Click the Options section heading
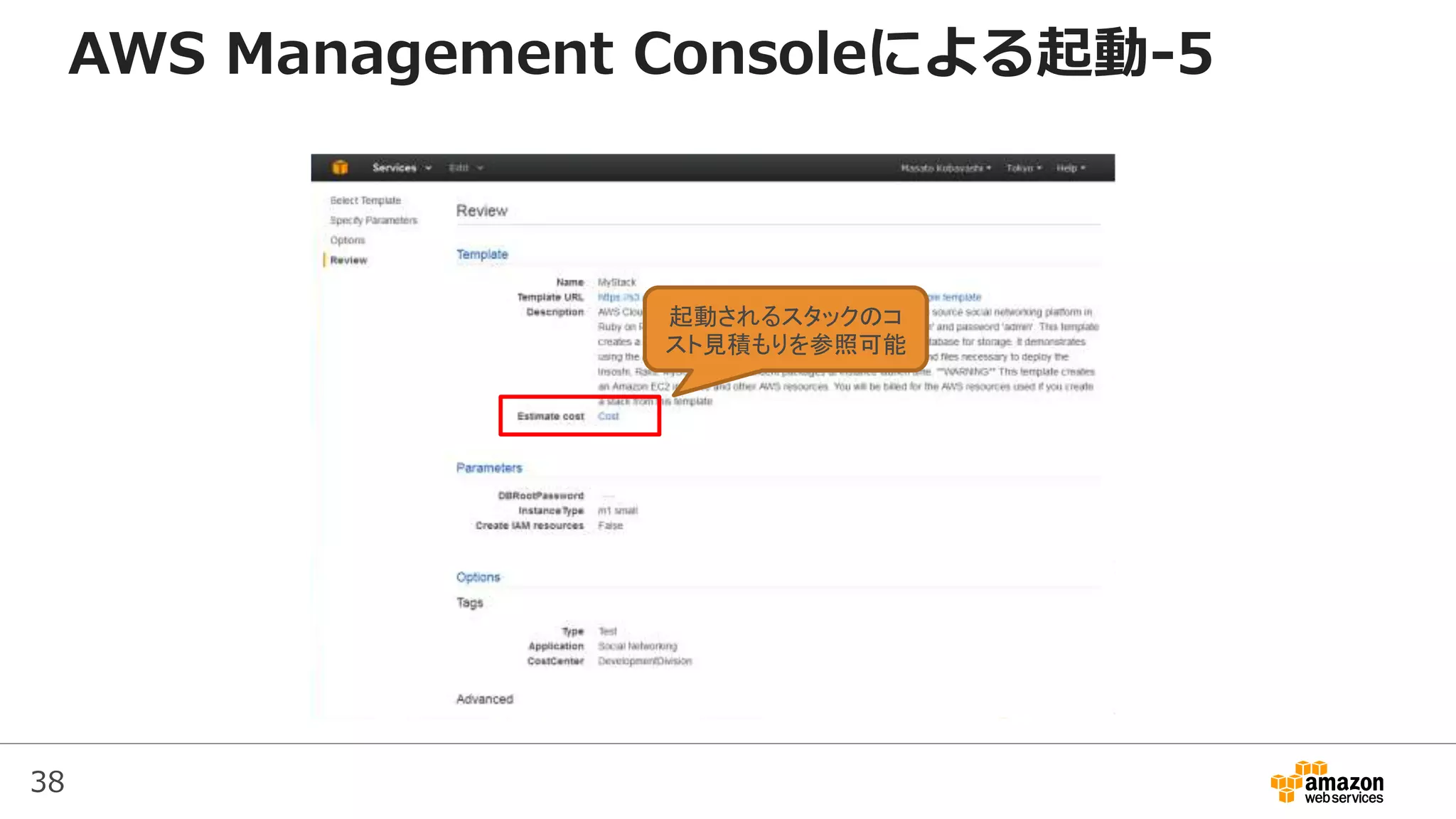Screen dimensions: 1456x819 coord(478,577)
